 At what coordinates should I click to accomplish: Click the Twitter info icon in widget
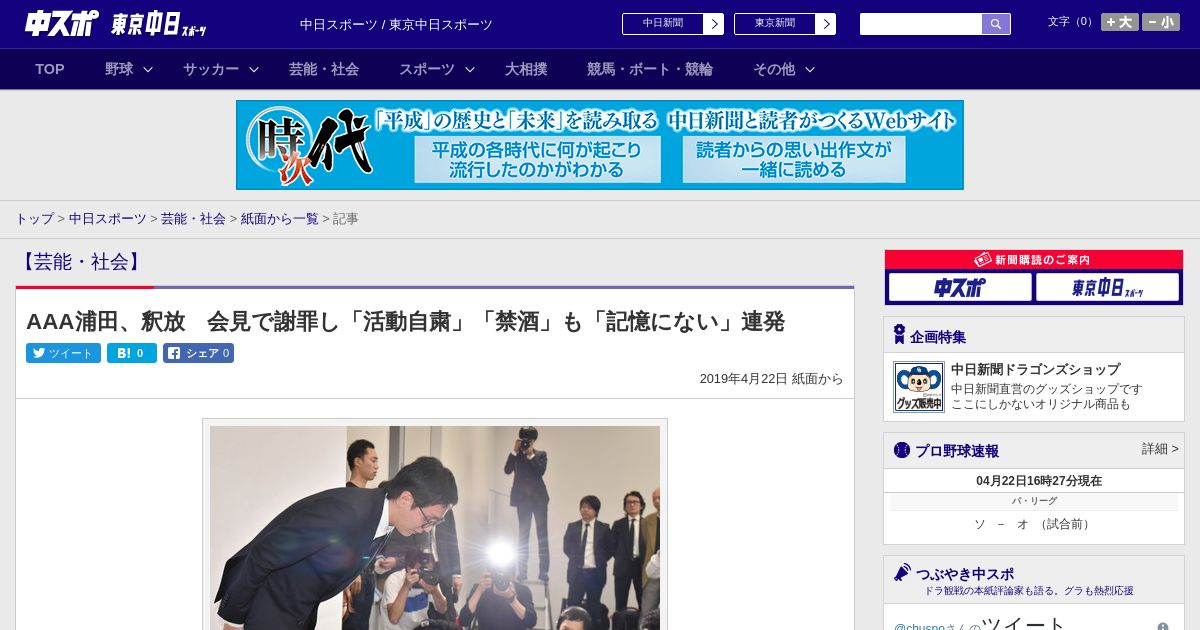(x=1163, y=628)
